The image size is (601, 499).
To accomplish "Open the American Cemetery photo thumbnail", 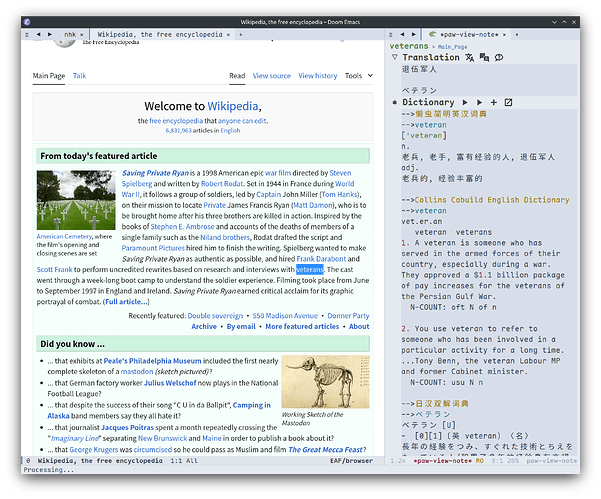I will (76, 200).
